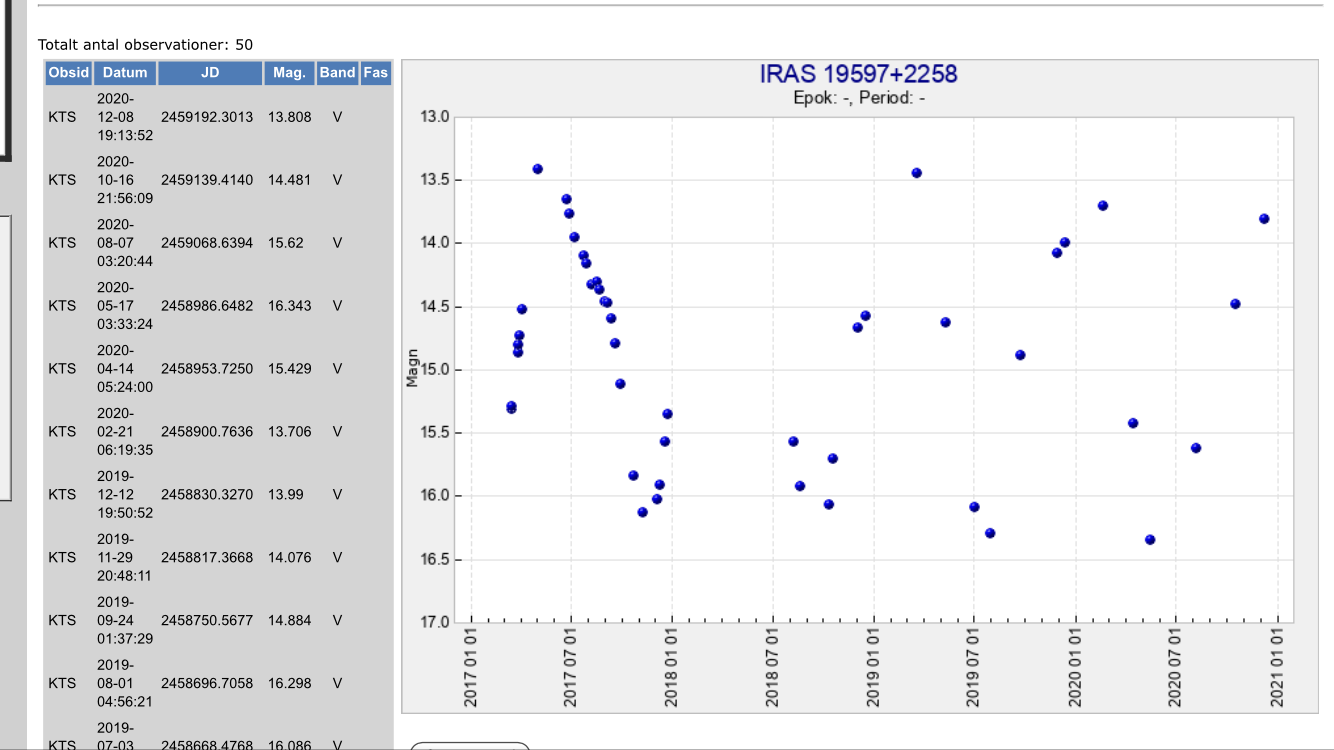Viewport: 1334px width, 750px height.
Task: Click the Band column header
Action: (338, 72)
